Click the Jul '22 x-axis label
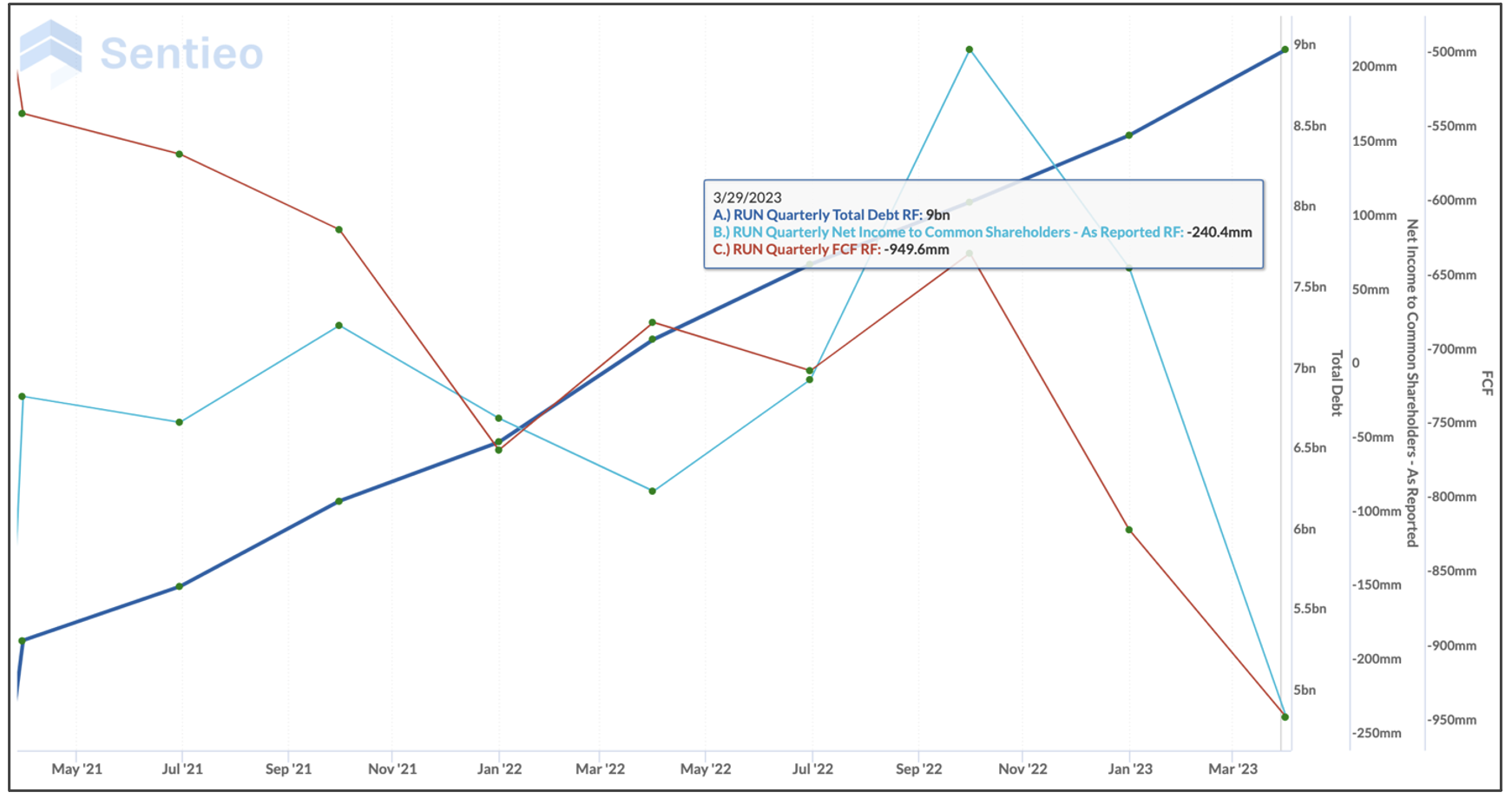 coord(812,769)
